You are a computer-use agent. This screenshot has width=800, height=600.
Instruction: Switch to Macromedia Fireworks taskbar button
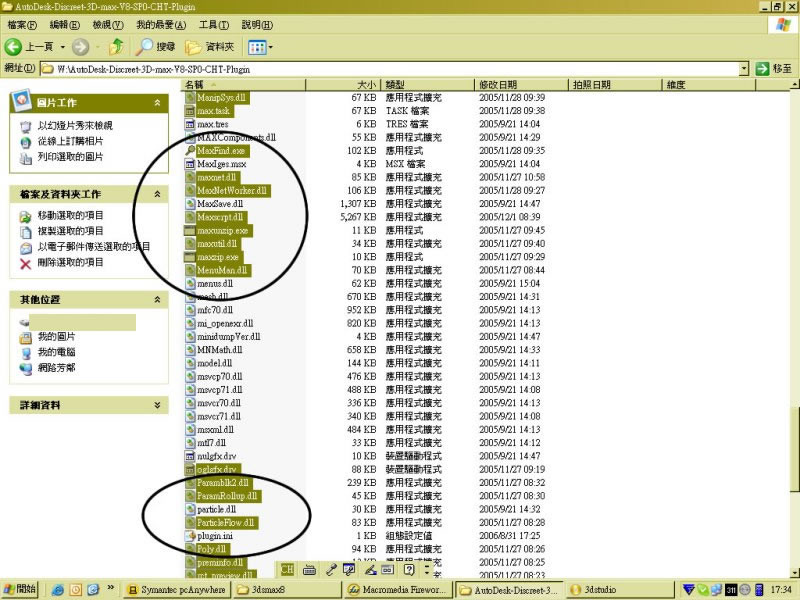coord(397,590)
